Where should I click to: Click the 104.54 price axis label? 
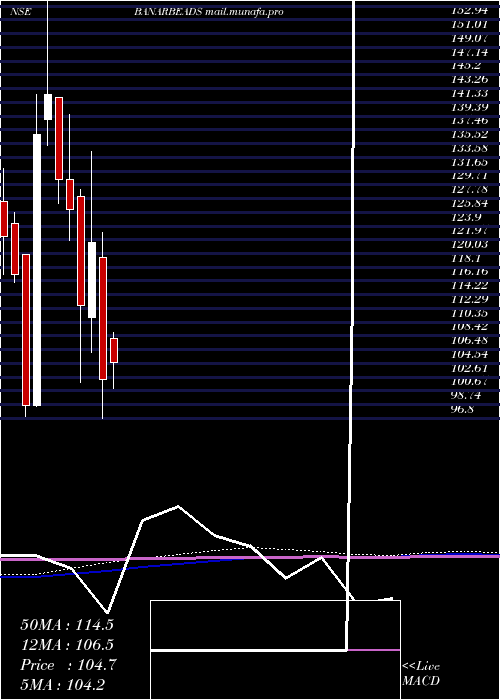pos(468,354)
